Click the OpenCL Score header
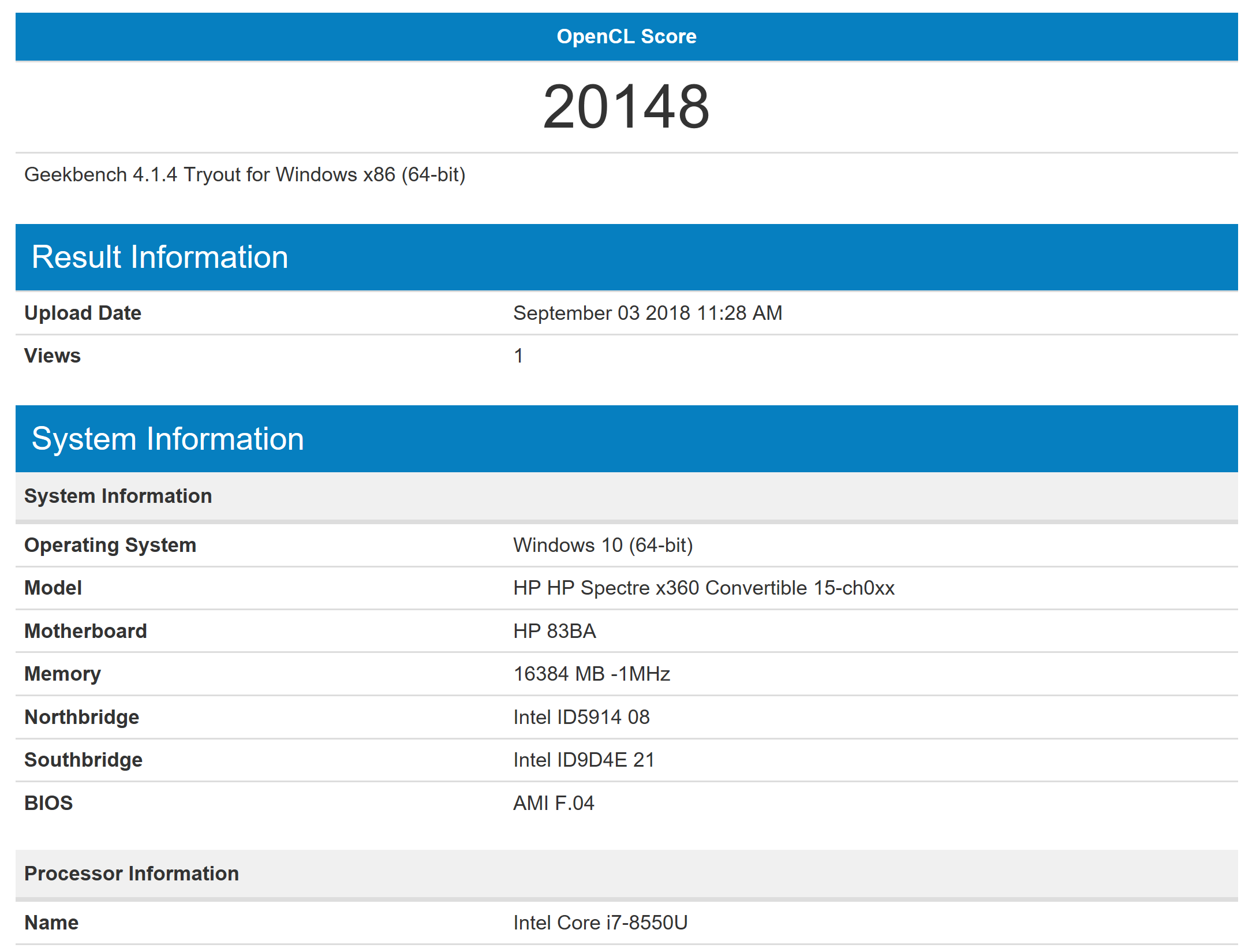Screen dimensions: 1256x952 [626, 36]
